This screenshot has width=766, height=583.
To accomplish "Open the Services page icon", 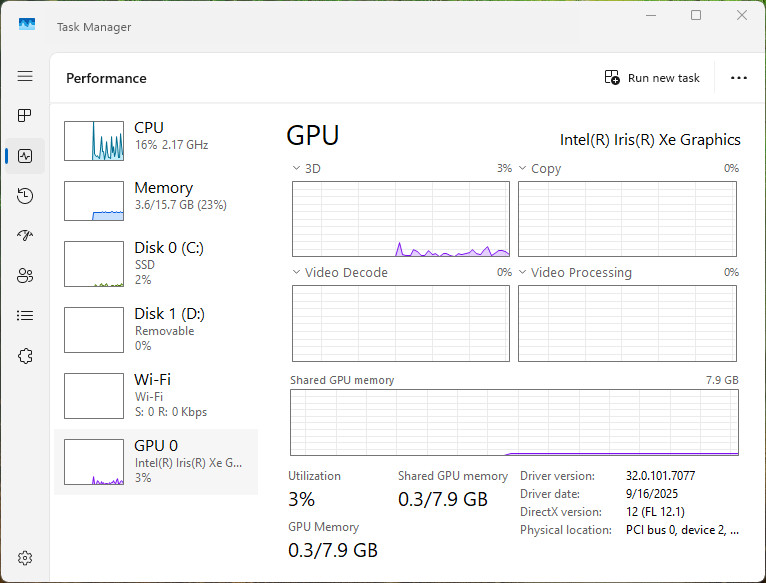I will (25, 356).
